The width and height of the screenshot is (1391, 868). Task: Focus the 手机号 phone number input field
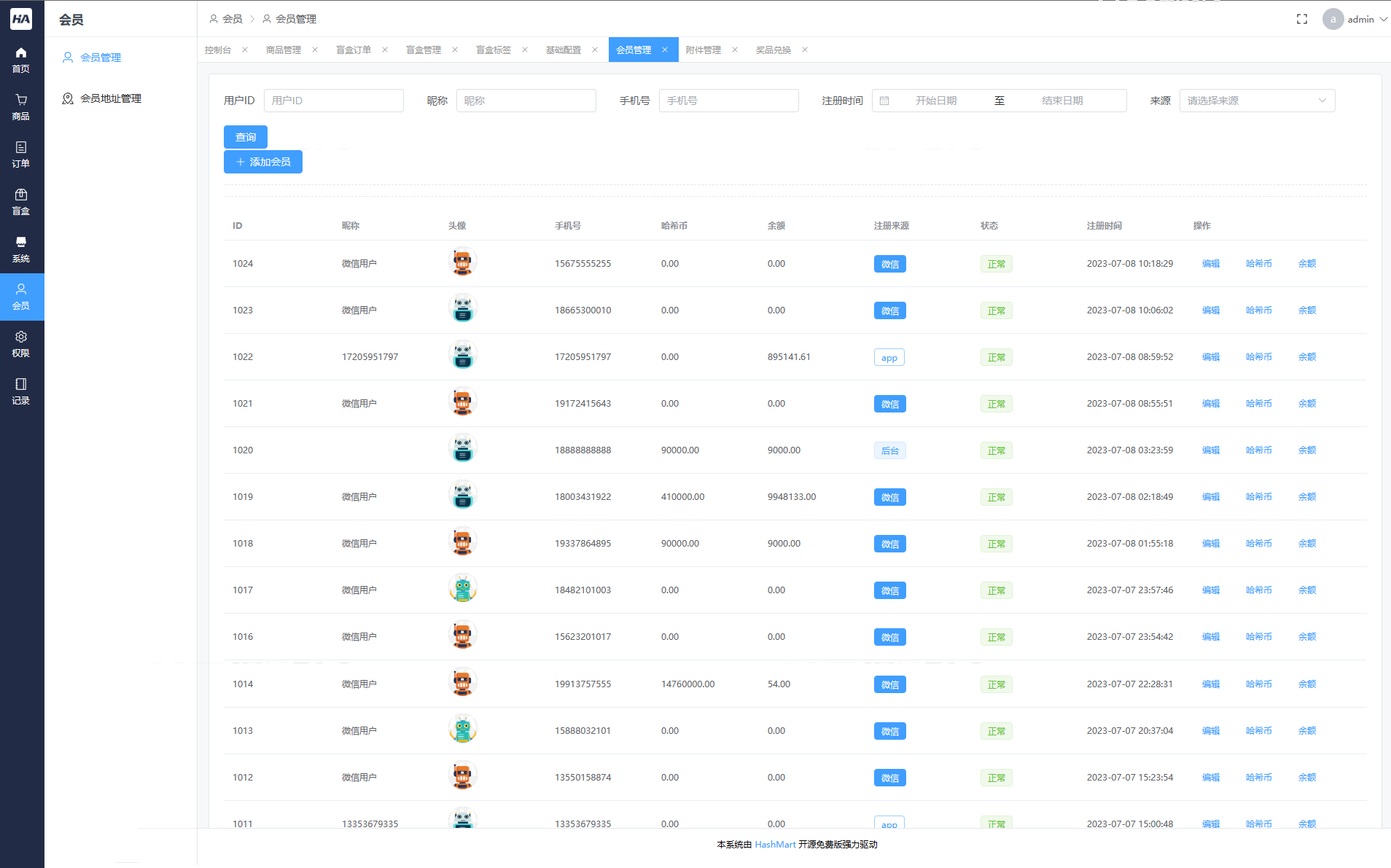click(x=728, y=101)
